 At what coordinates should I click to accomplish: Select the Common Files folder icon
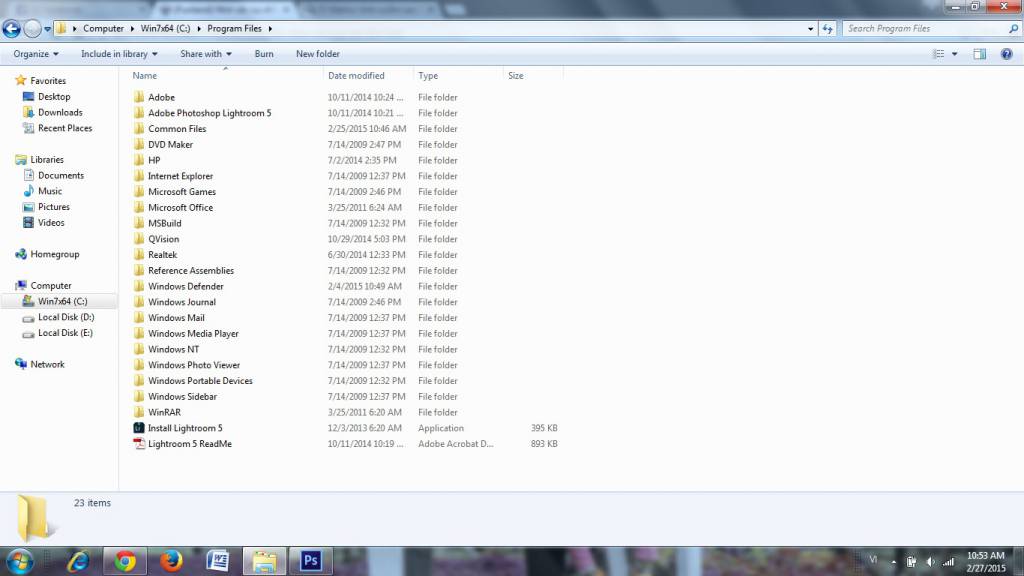138,129
